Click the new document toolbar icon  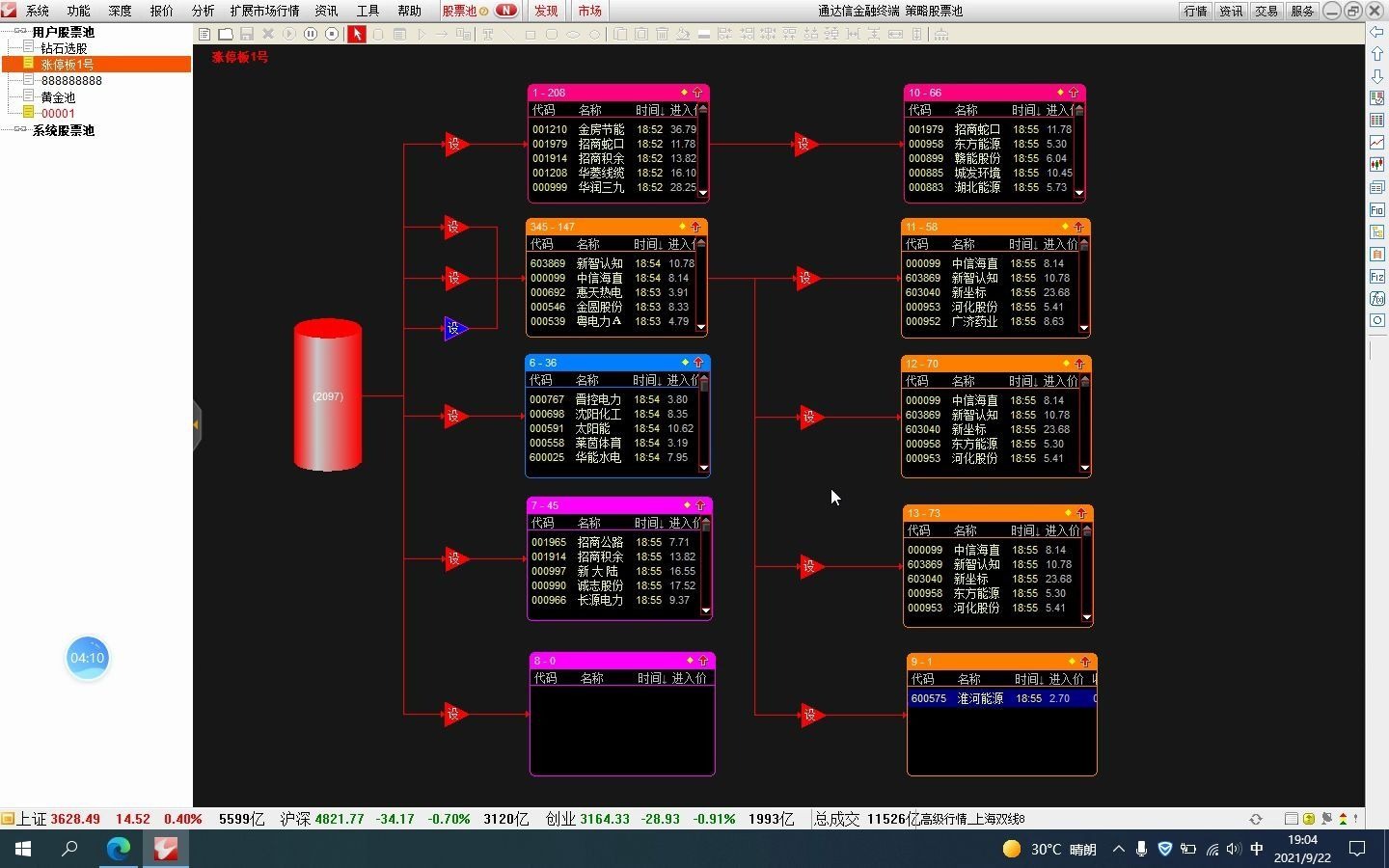pos(204,34)
